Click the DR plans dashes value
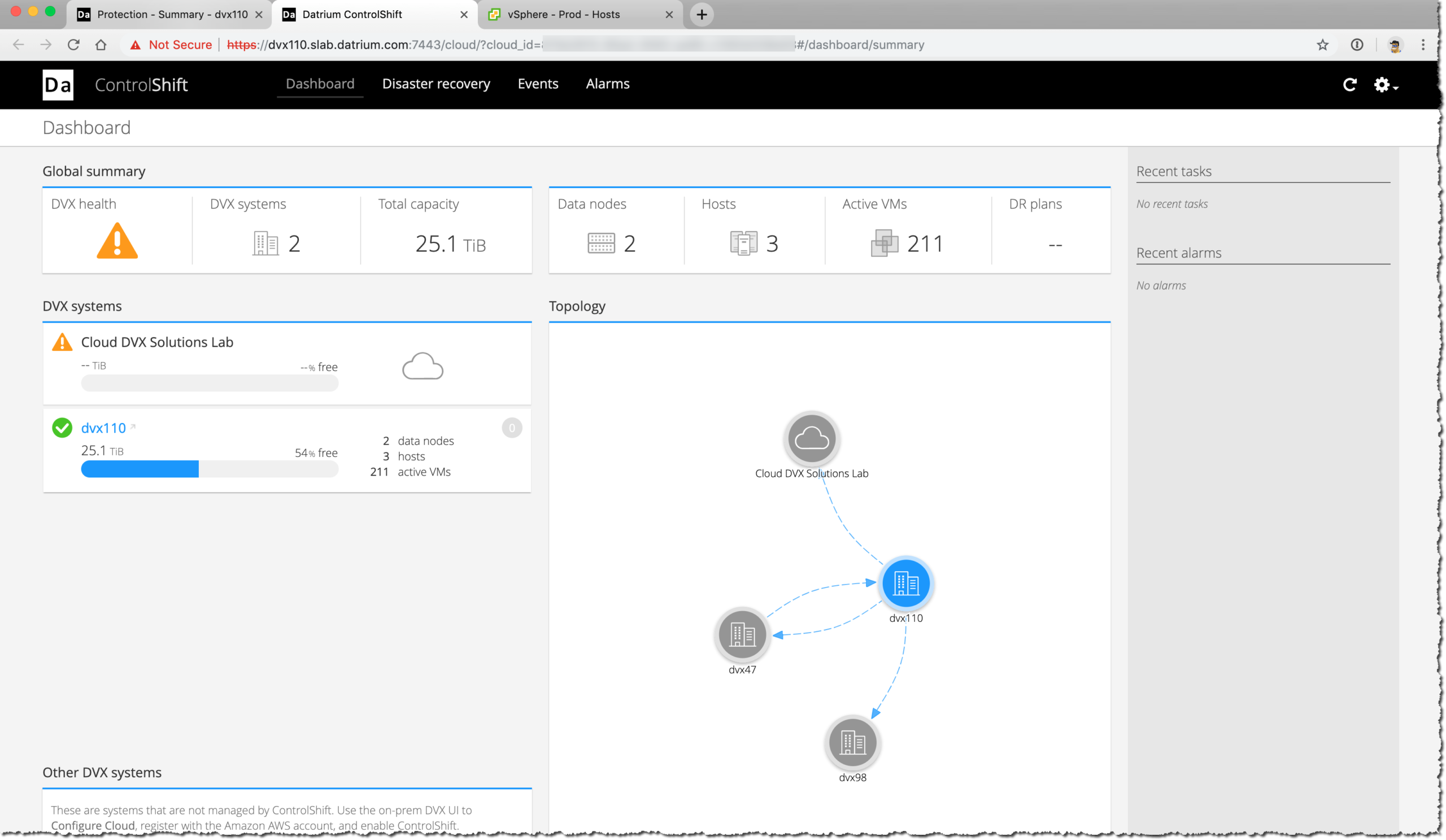Screen dimensions: 1446x840 1055,245
